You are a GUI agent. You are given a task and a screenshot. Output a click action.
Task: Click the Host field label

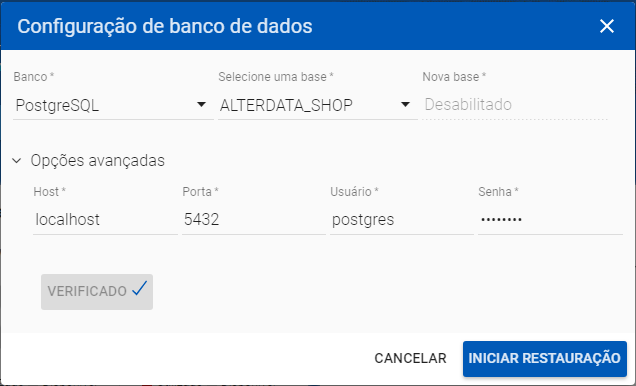(49, 191)
